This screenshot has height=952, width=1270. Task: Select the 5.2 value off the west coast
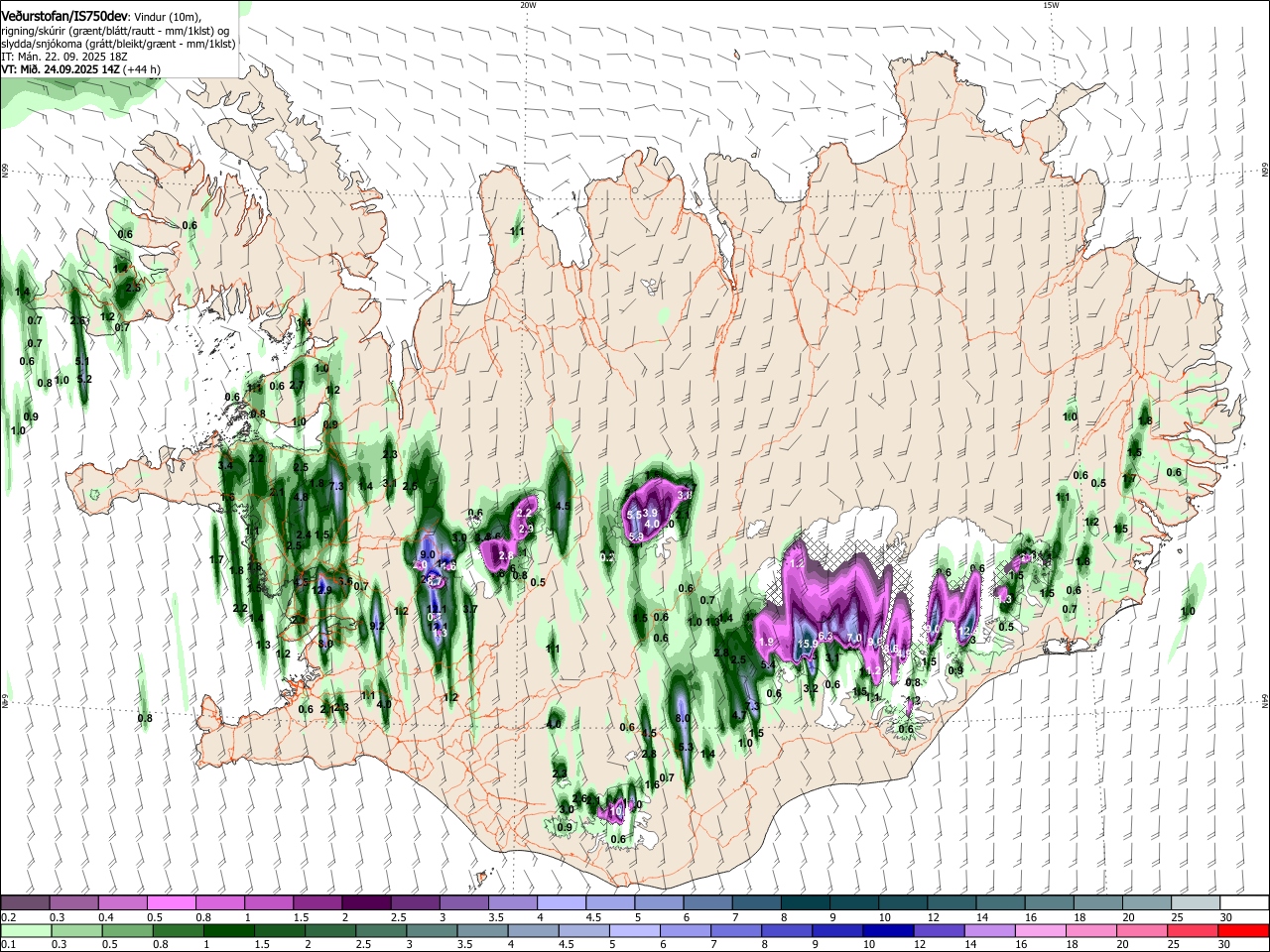[x=83, y=379]
